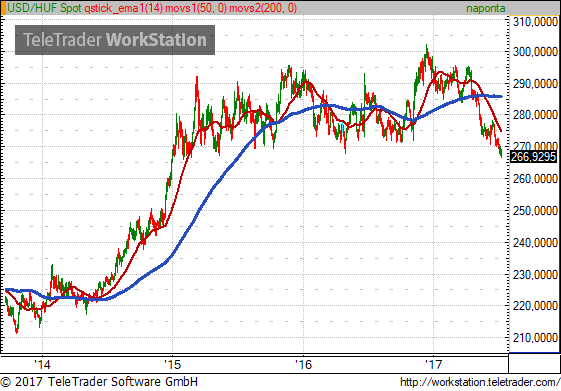Image resolution: width=561 pixels, height=391 pixels.
Task: Open the workstation.teletrader.com link
Action: click(480, 382)
